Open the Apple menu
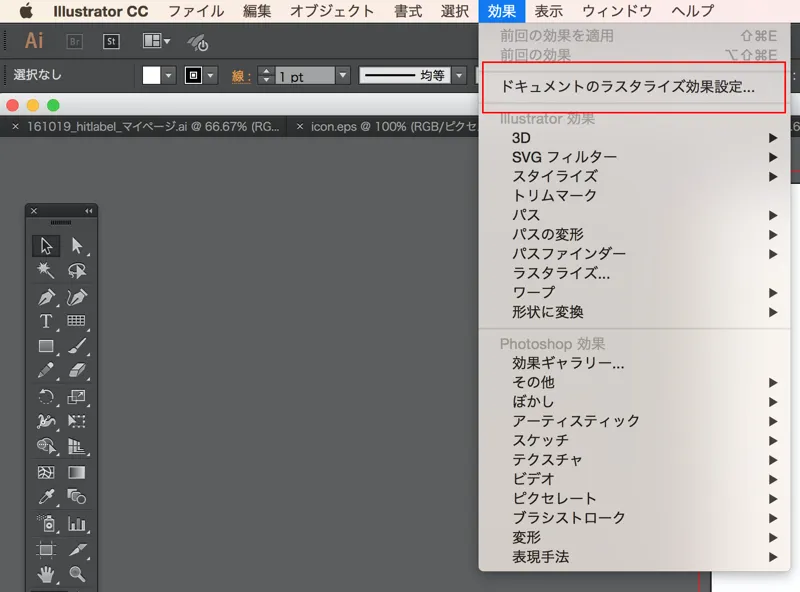The width and height of the screenshot is (800, 592). (x=26, y=11)
